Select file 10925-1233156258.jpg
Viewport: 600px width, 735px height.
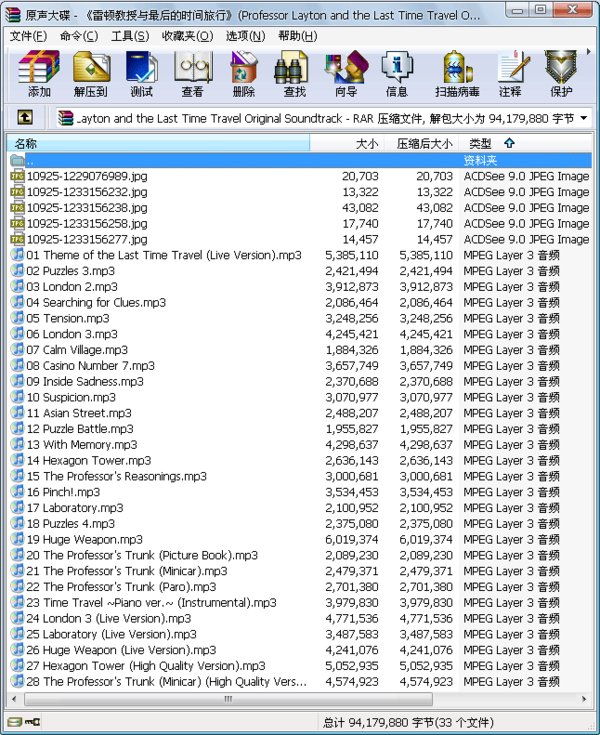(x=300, y=224)
